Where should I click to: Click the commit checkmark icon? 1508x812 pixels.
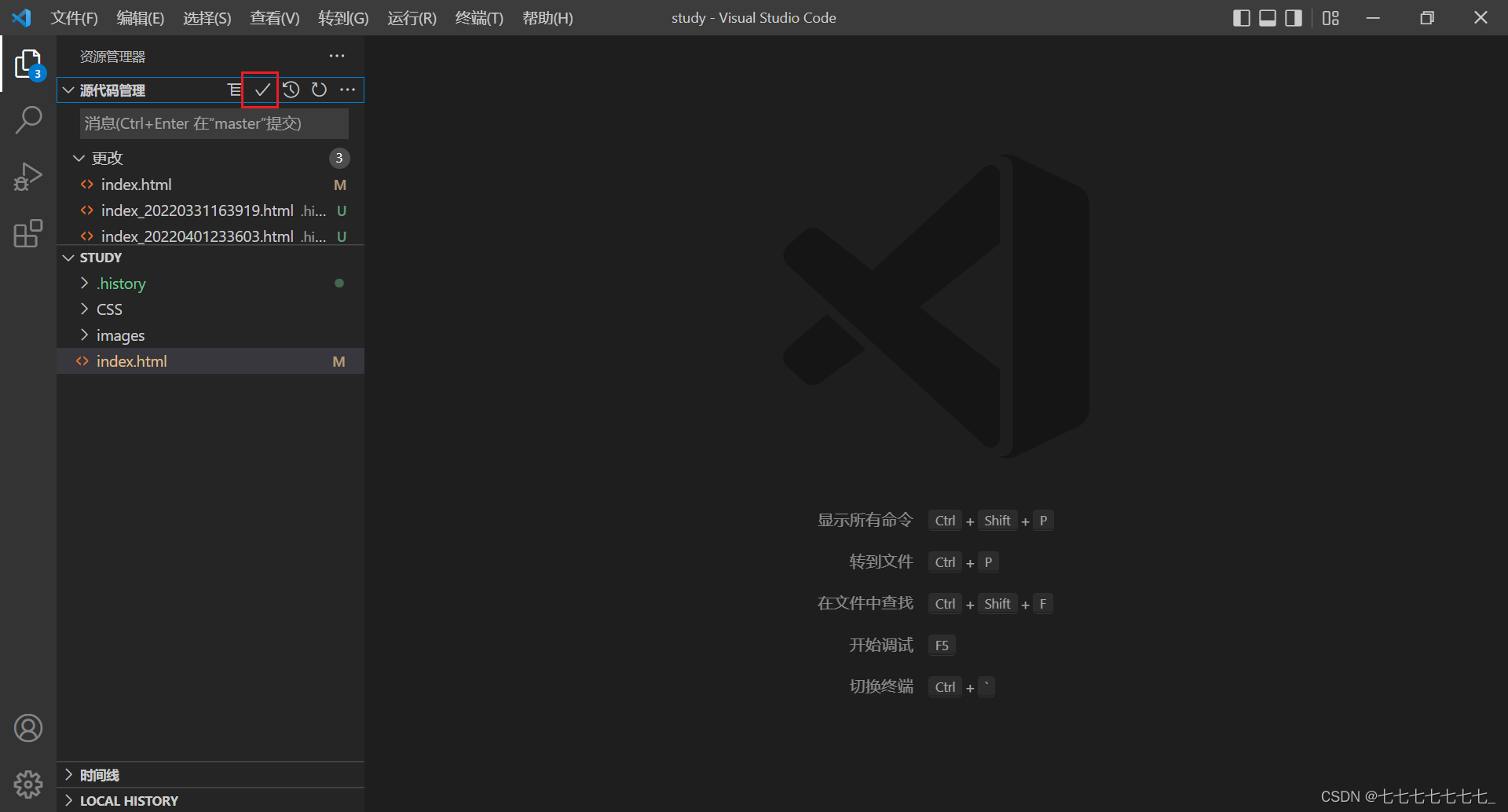click(x=262, y=90)
